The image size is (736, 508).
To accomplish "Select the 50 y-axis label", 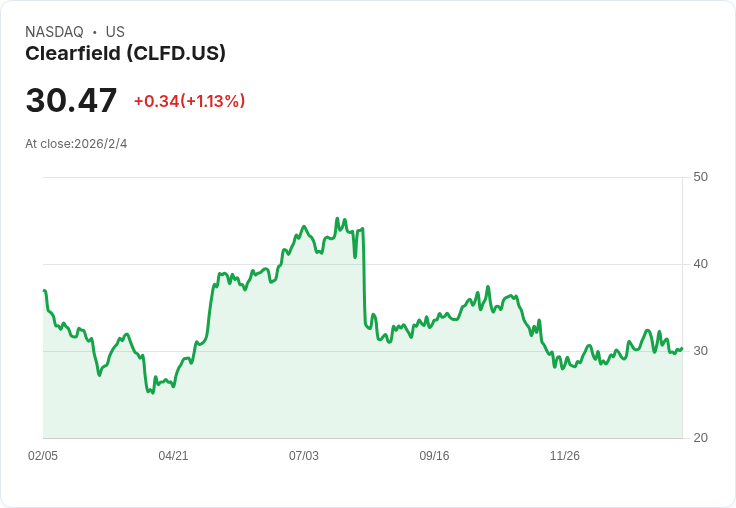I will (x=700, y=177).
